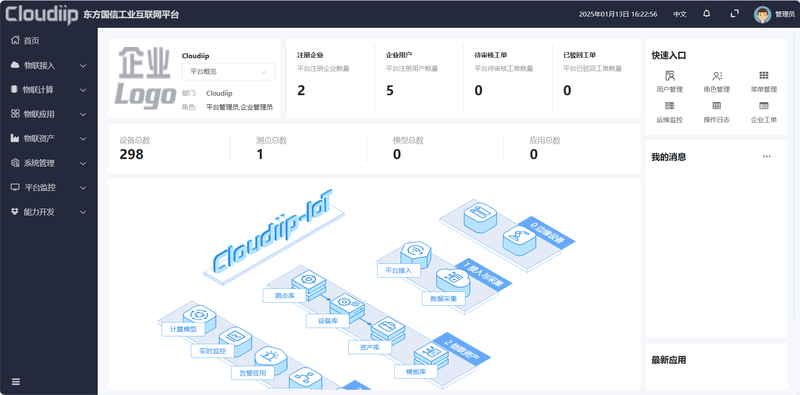Click the 计算模型 block icon

click(199, 316)
